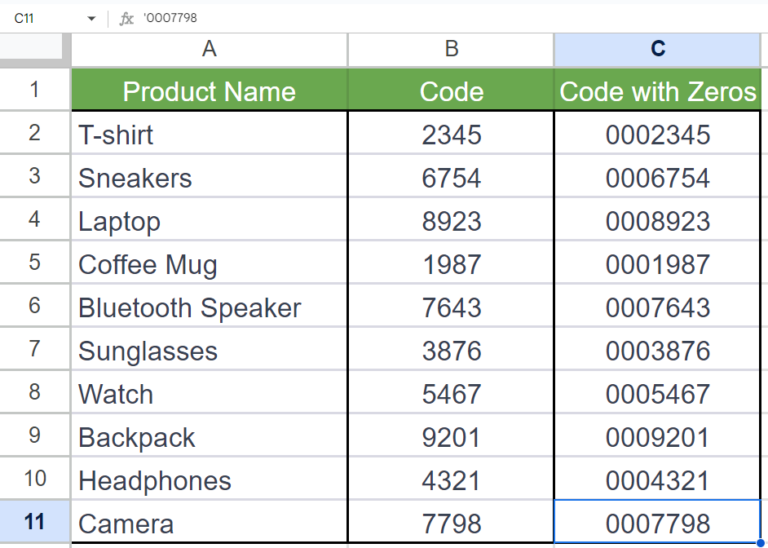Select column C header
Screen dimensions: 768x548
pyautogui.click(x=657, y=49)
